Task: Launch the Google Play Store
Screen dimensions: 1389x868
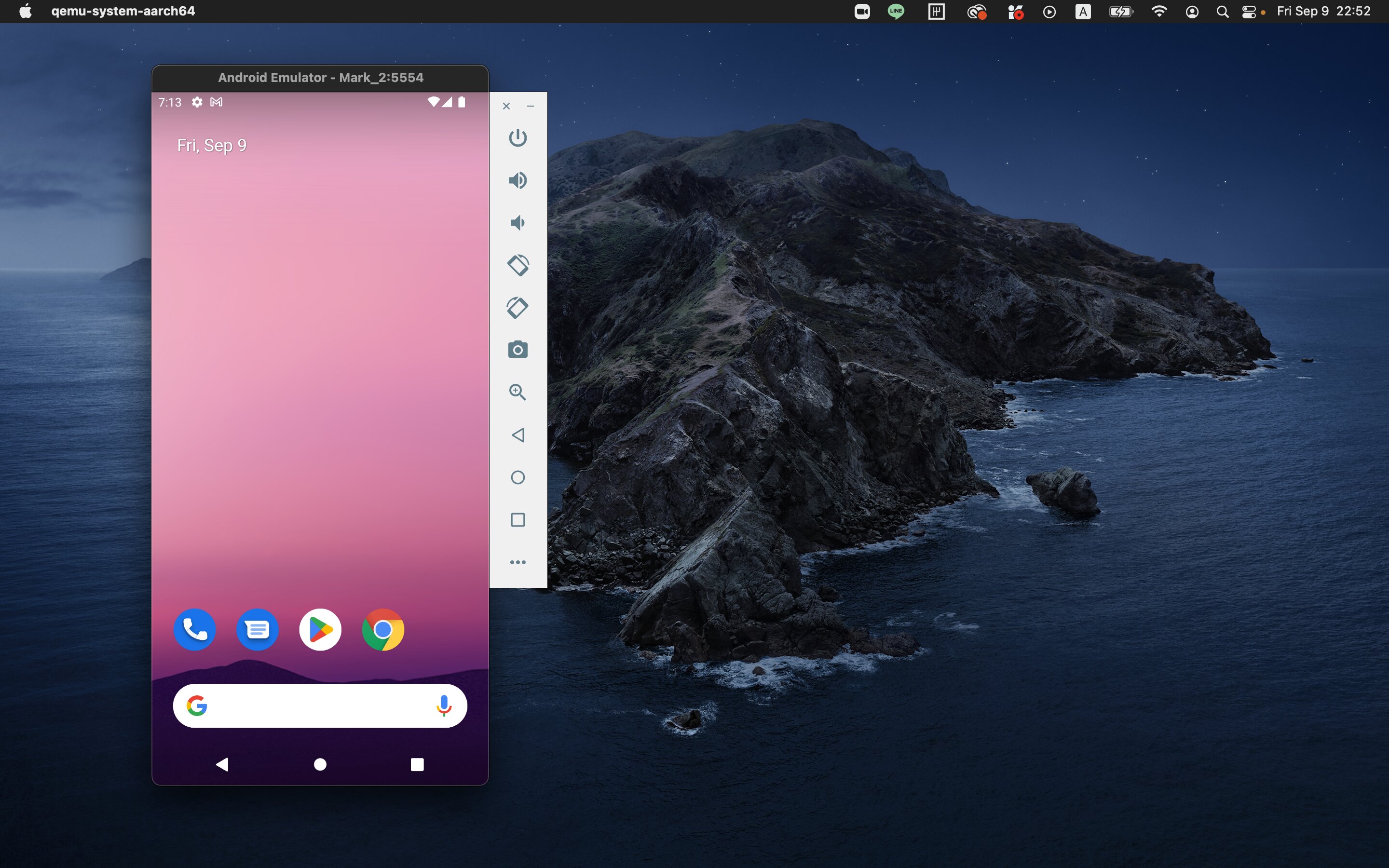Action: point(320,630)
